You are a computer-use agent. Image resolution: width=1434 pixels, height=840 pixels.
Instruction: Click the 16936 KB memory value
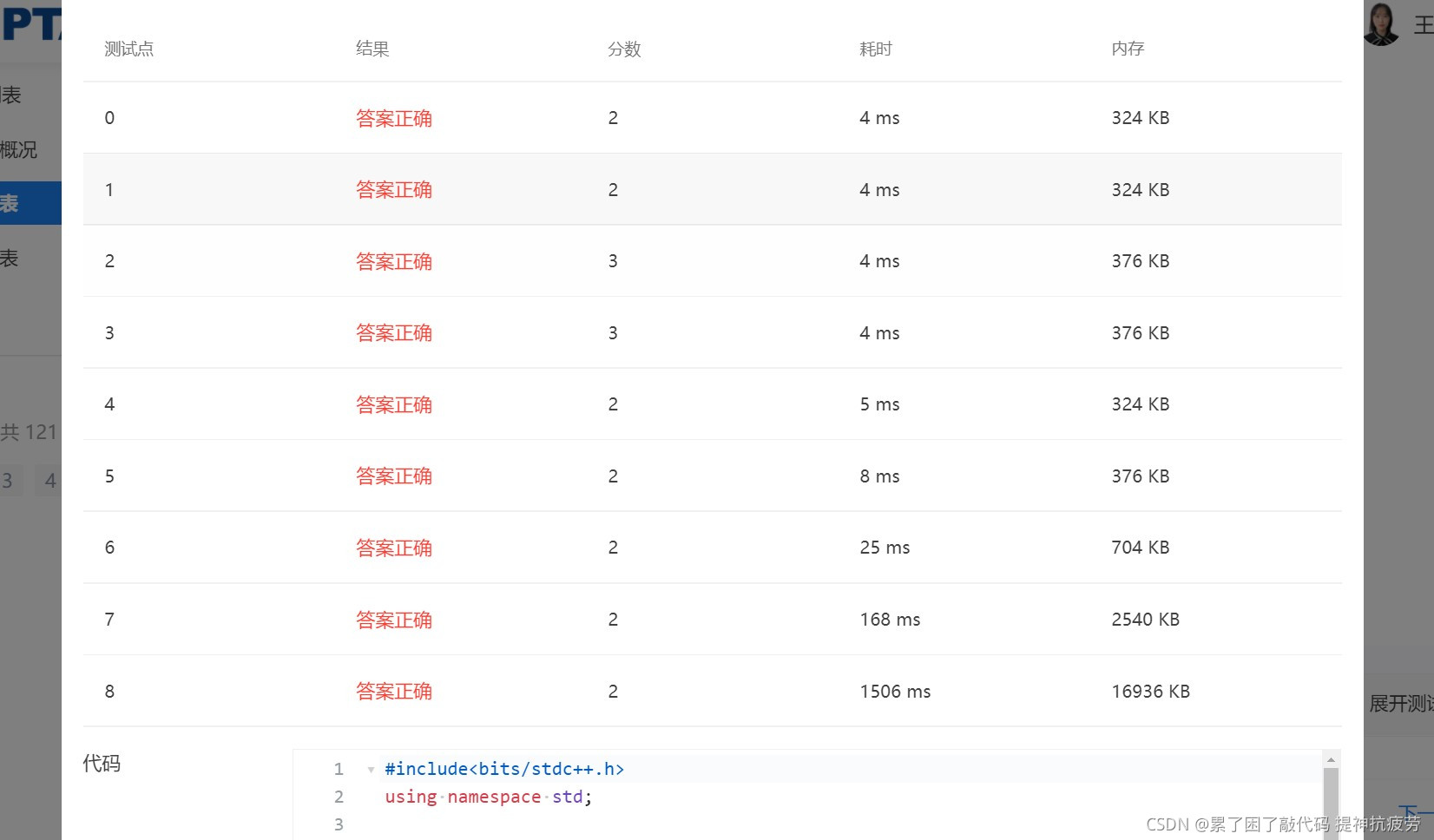1150,692
